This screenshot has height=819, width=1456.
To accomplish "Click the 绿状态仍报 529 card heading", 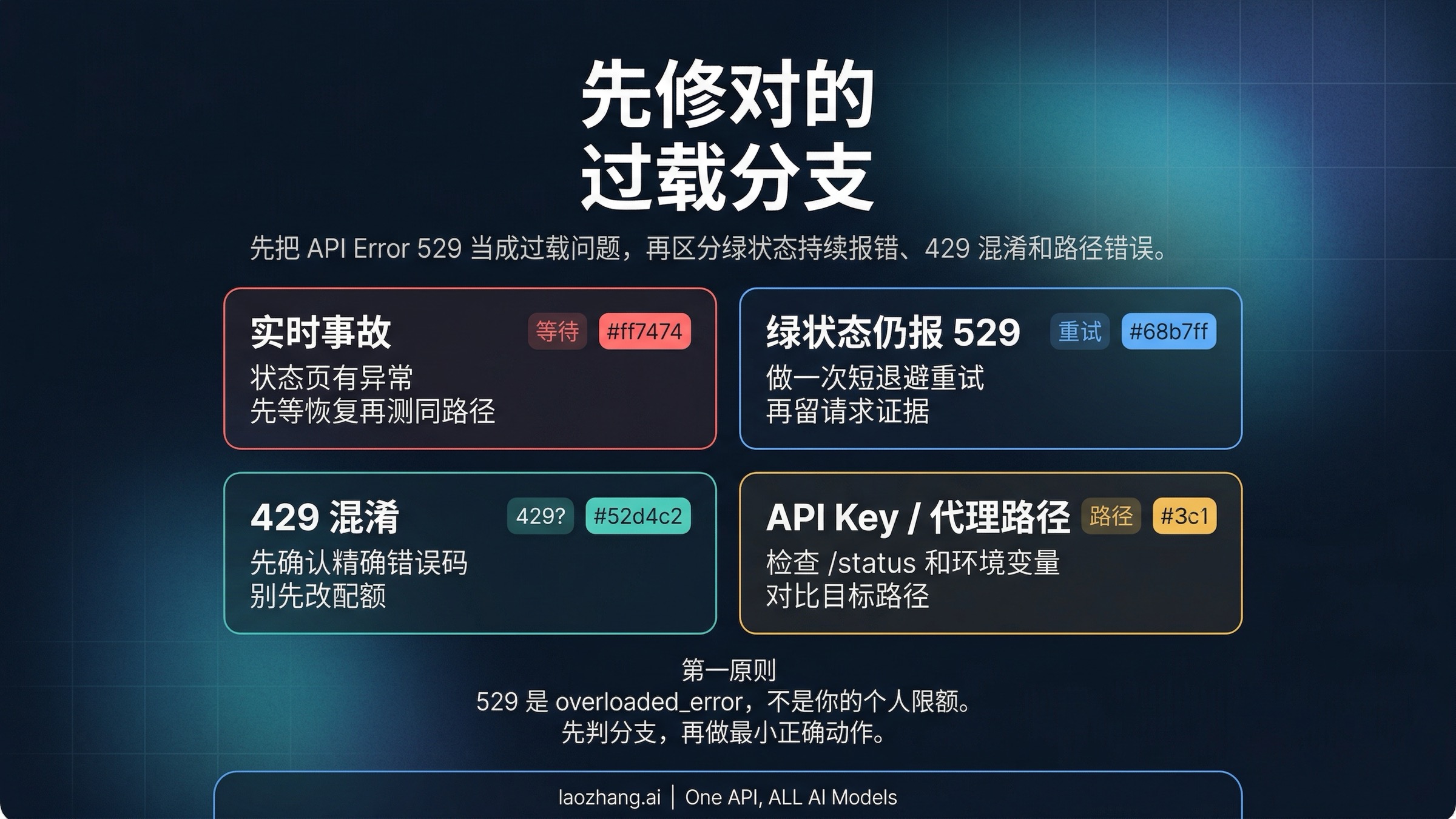I will [x=893, y=332].
